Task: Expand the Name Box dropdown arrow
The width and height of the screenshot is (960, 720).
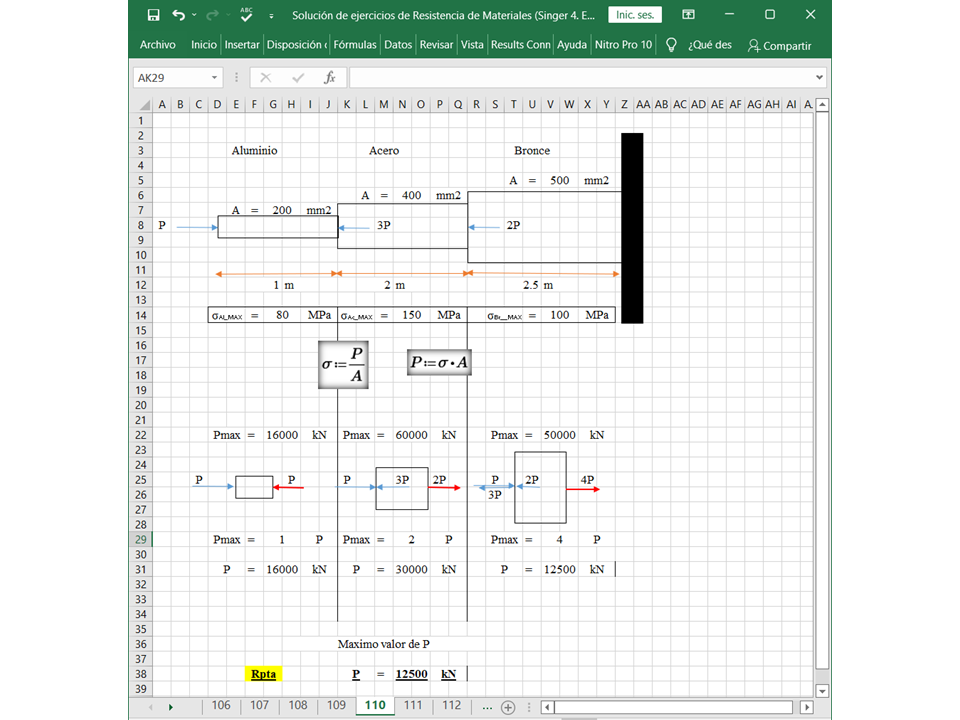Action: [214, 78]
